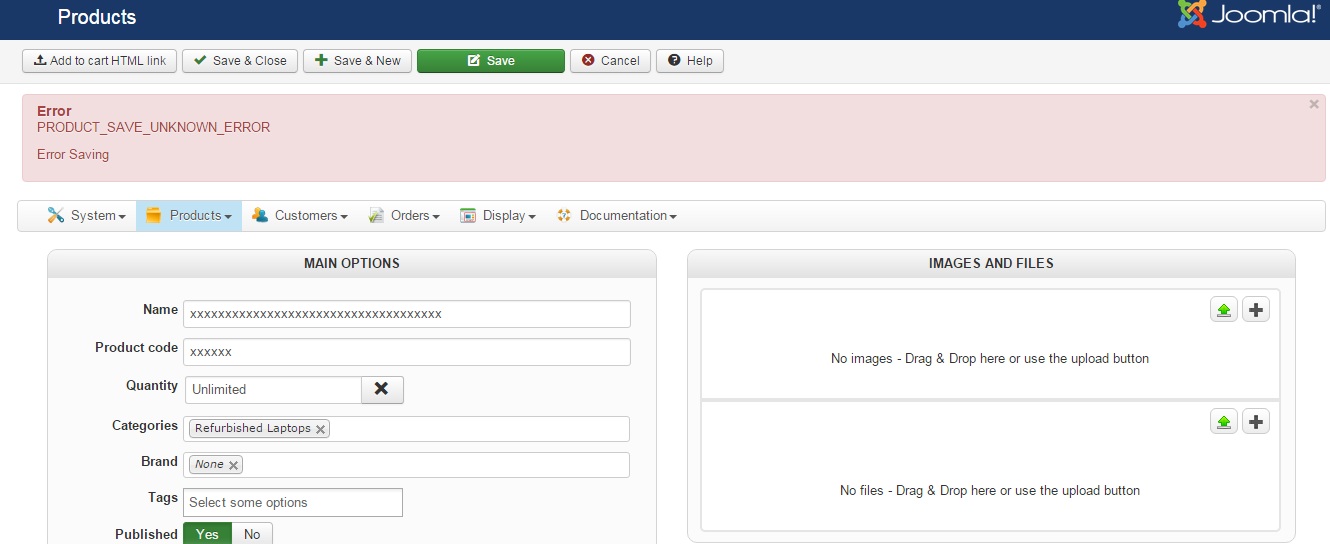Clear the Quantity field with X button
Screen dimensions: 1330x544
(x=381, y=389)
